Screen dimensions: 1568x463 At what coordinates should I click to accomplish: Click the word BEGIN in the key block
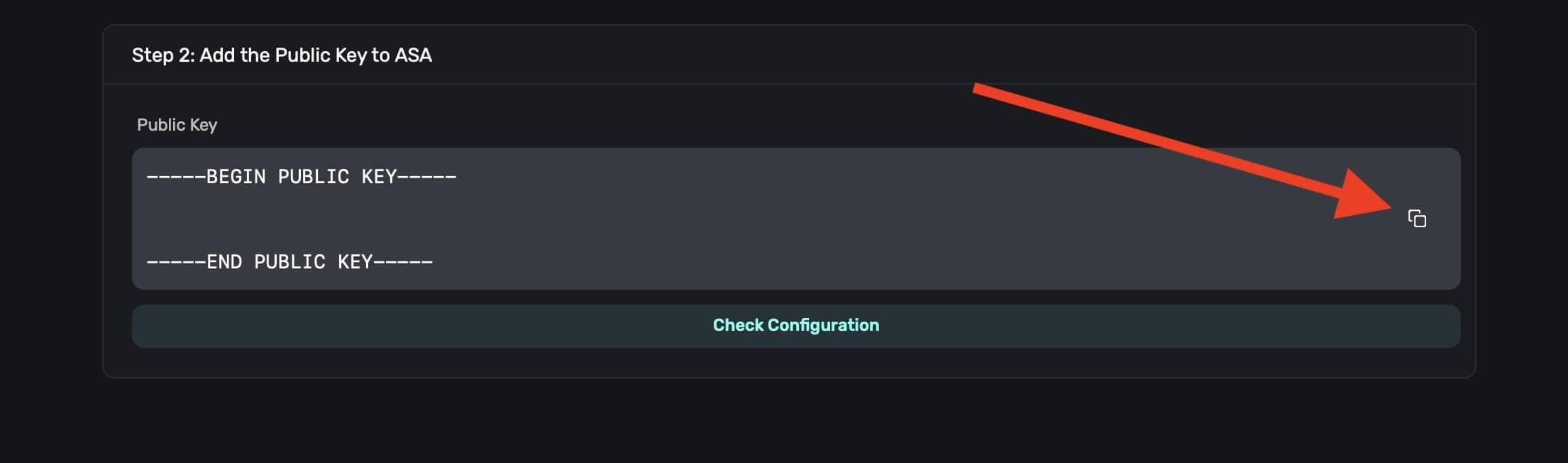236,177
